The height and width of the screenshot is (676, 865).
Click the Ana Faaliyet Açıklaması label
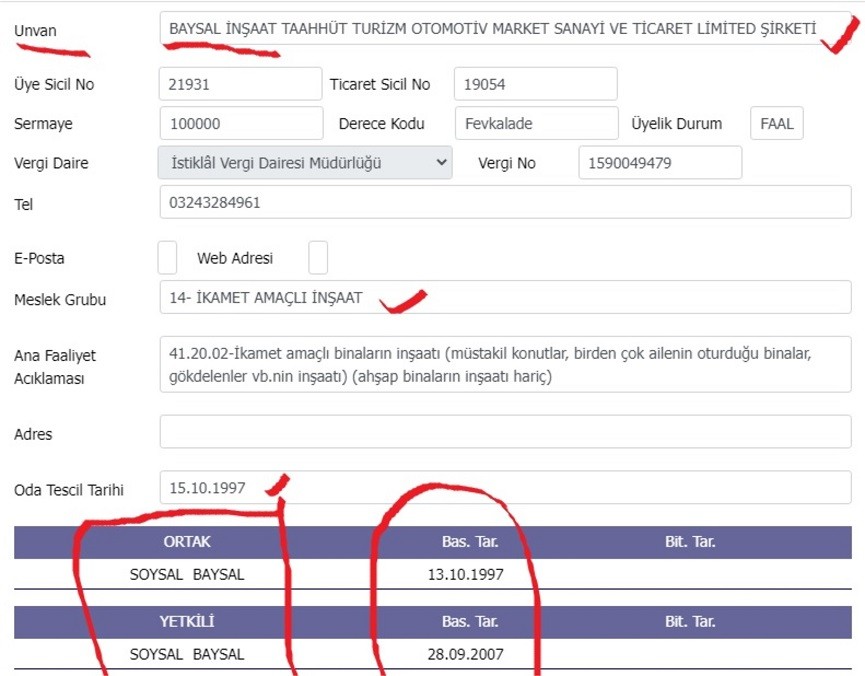pyautogui.click(x=55, y=367)
